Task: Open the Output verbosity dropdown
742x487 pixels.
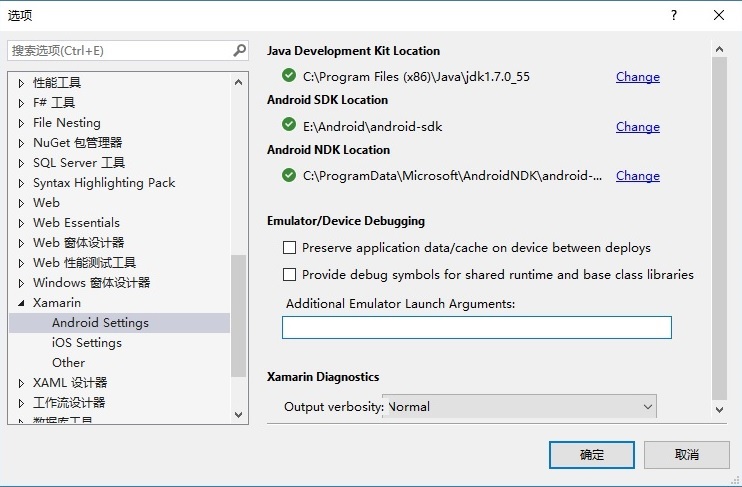Action: (x=520, y=406)
